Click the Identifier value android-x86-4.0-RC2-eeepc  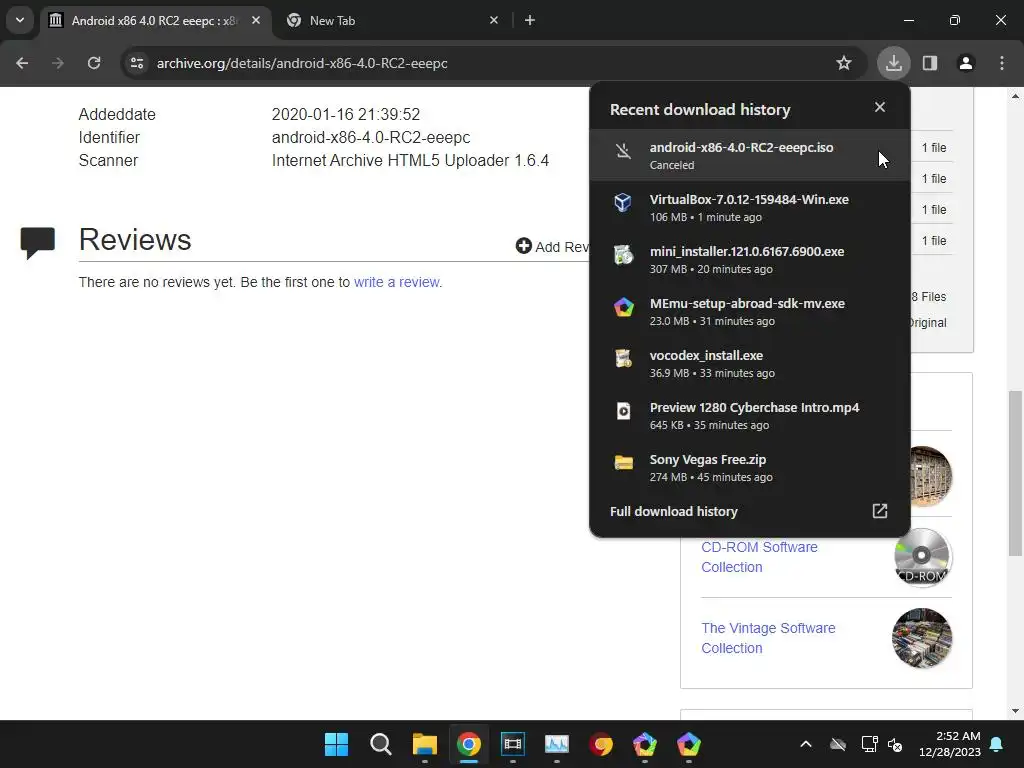pyautogui.click(x=371, y=137)
